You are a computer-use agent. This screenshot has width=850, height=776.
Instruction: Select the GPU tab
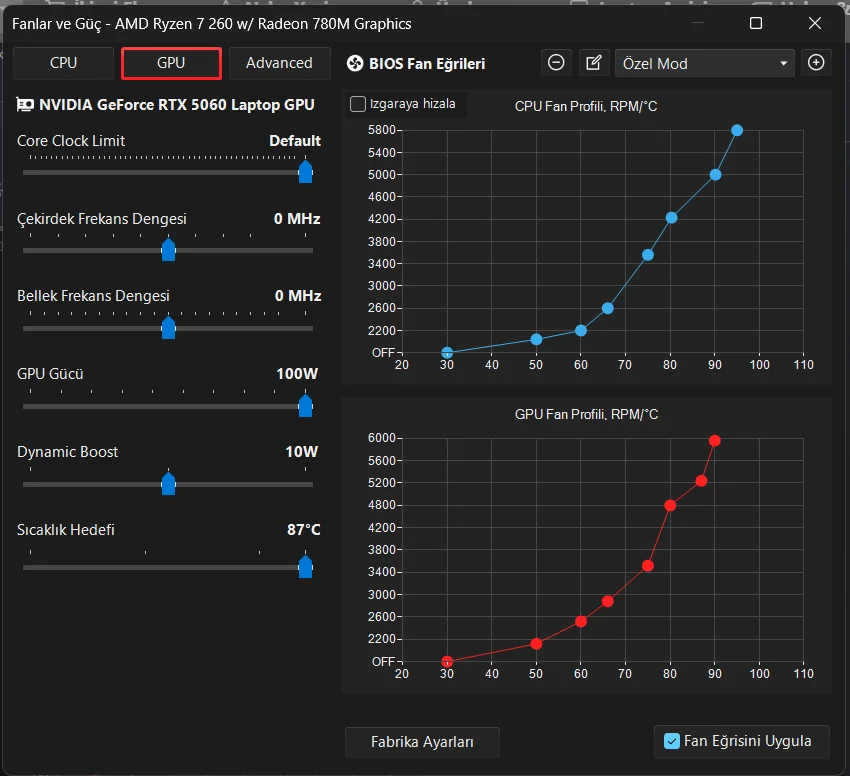pos(171,63)
